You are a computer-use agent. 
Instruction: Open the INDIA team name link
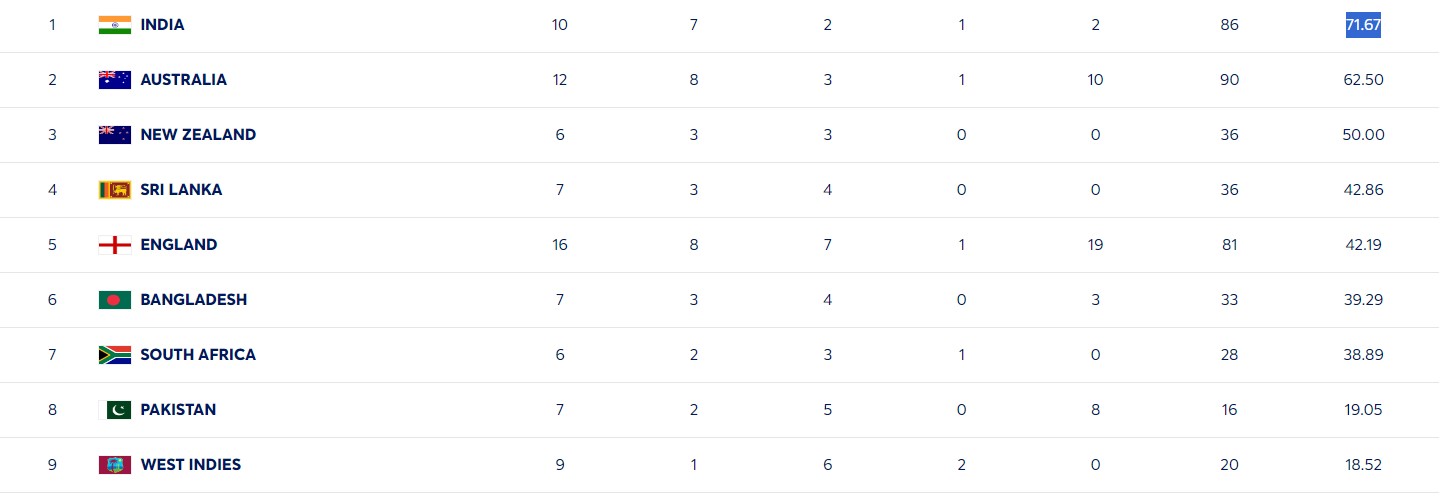coord(163,25)
